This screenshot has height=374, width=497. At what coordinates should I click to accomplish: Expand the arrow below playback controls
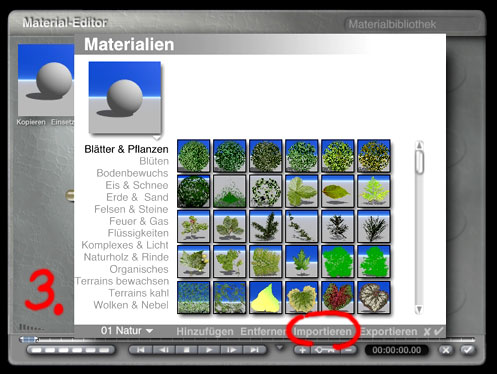click(x=280, y=347)
